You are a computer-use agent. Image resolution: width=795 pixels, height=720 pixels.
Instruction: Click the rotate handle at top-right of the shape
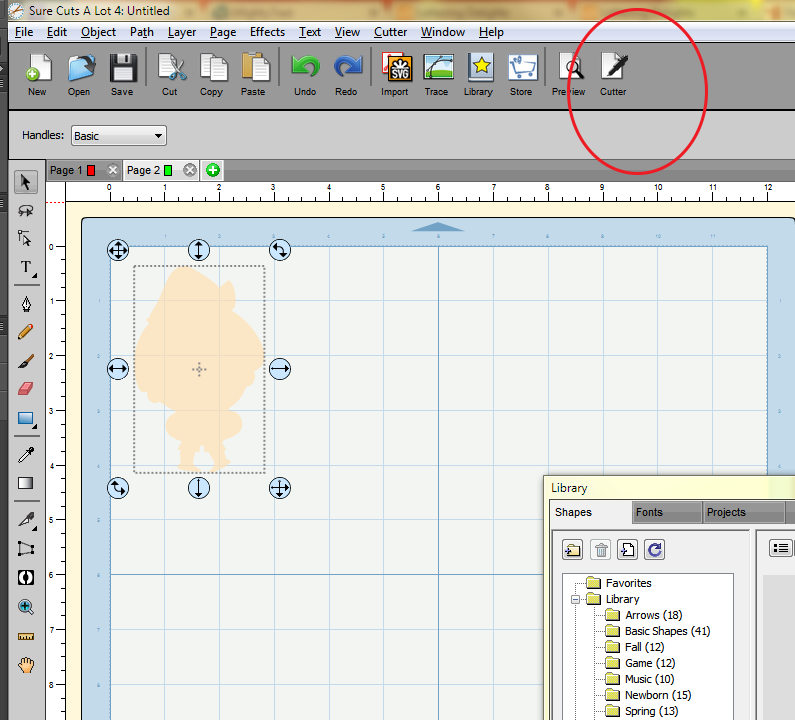(x=280, y=250)
